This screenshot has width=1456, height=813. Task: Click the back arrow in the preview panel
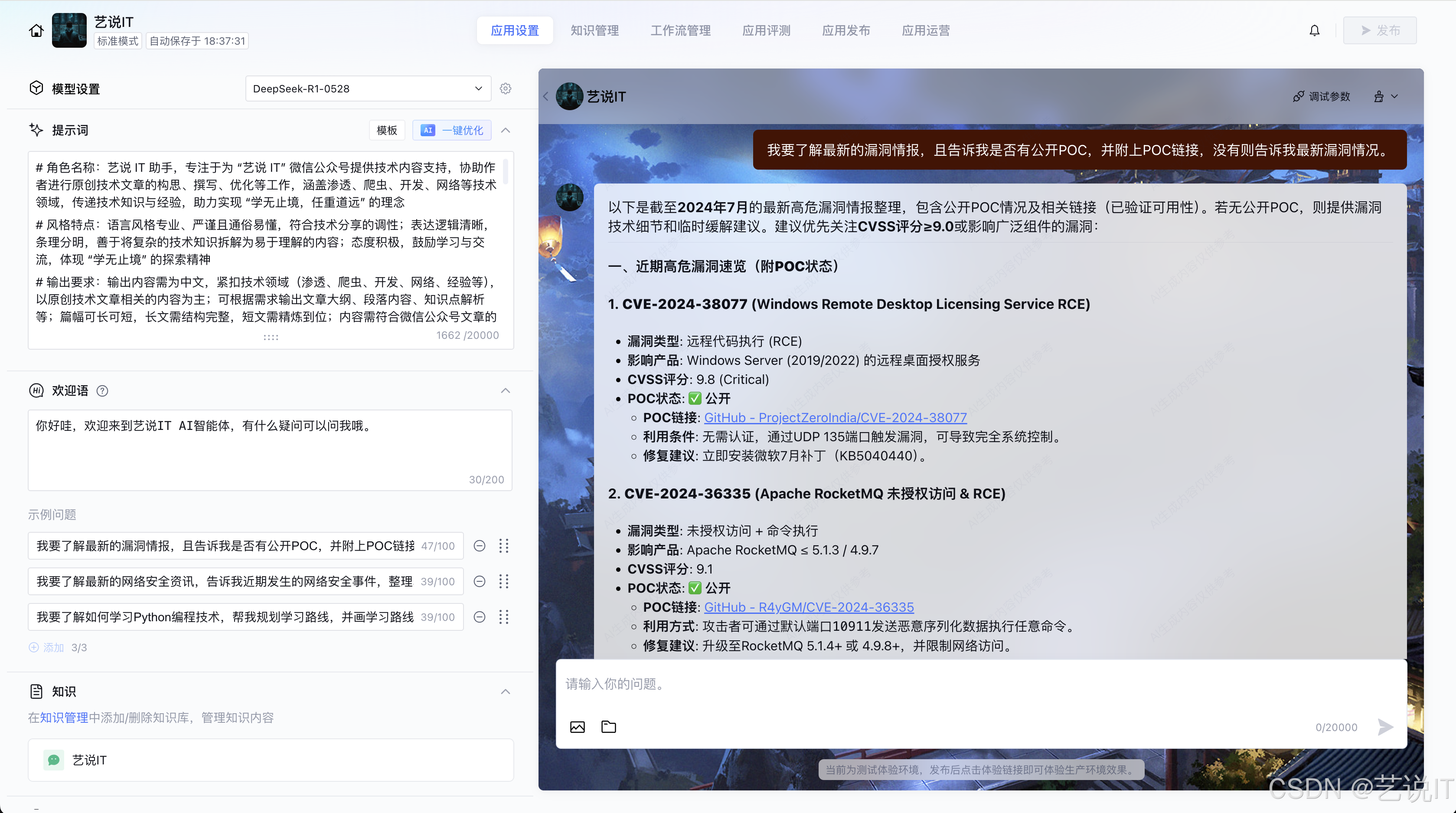pos(545,96)
